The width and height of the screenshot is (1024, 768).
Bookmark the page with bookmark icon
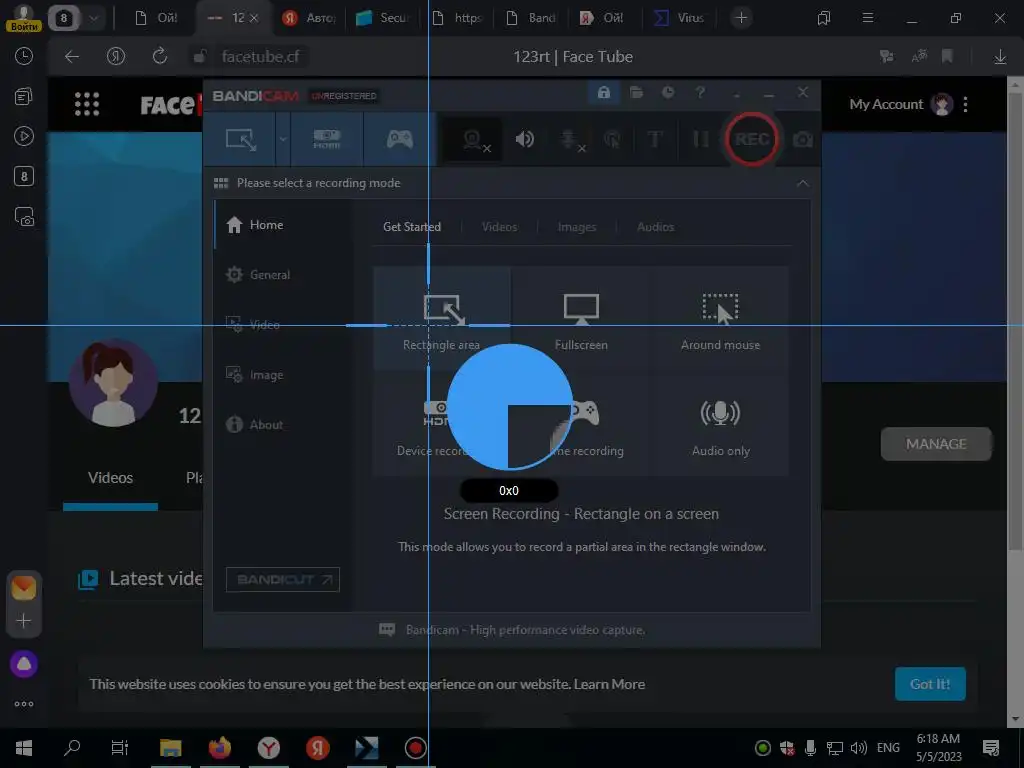947,57
